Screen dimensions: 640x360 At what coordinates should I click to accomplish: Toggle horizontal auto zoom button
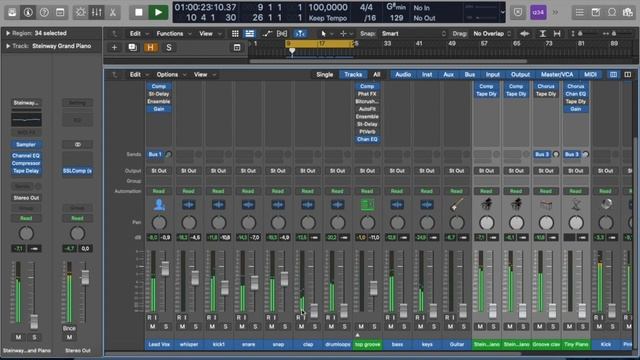[x=557, y=33]
